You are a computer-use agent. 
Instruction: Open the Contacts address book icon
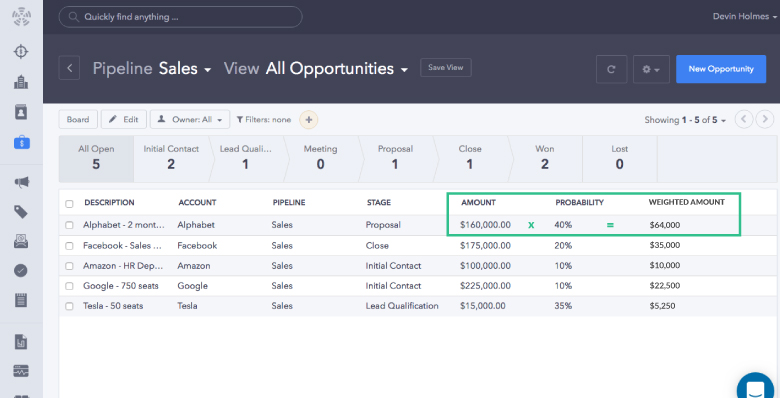click(21, 112)
